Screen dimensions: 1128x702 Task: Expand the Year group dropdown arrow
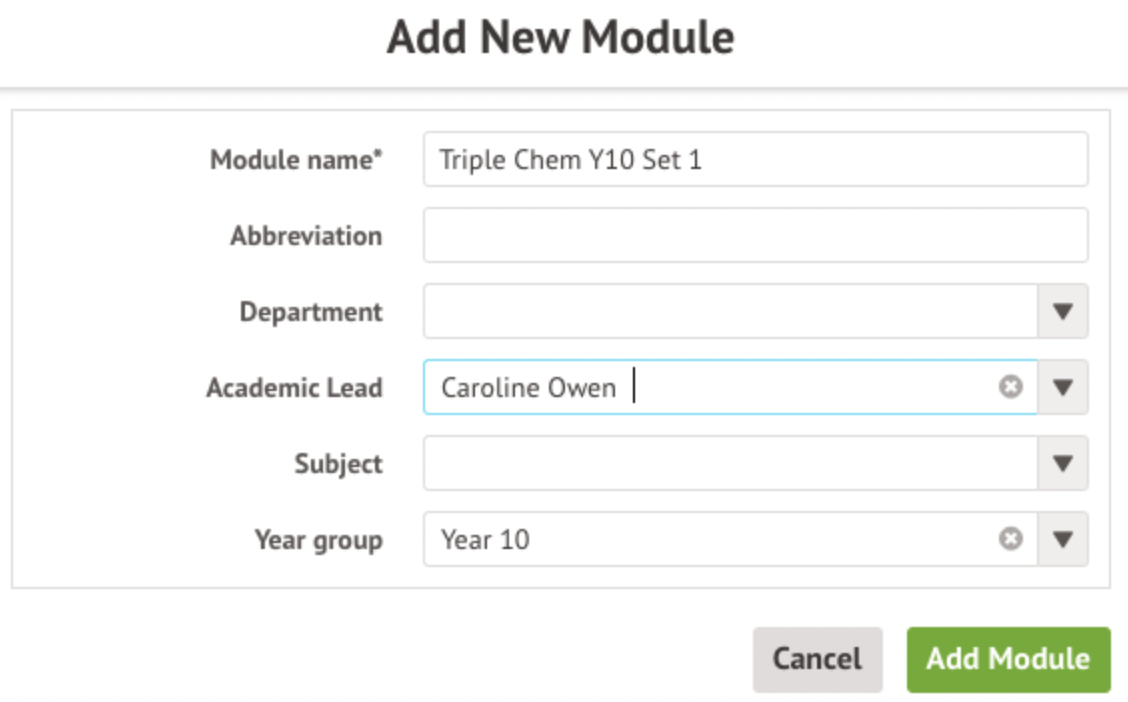[x=1062, y=539]
